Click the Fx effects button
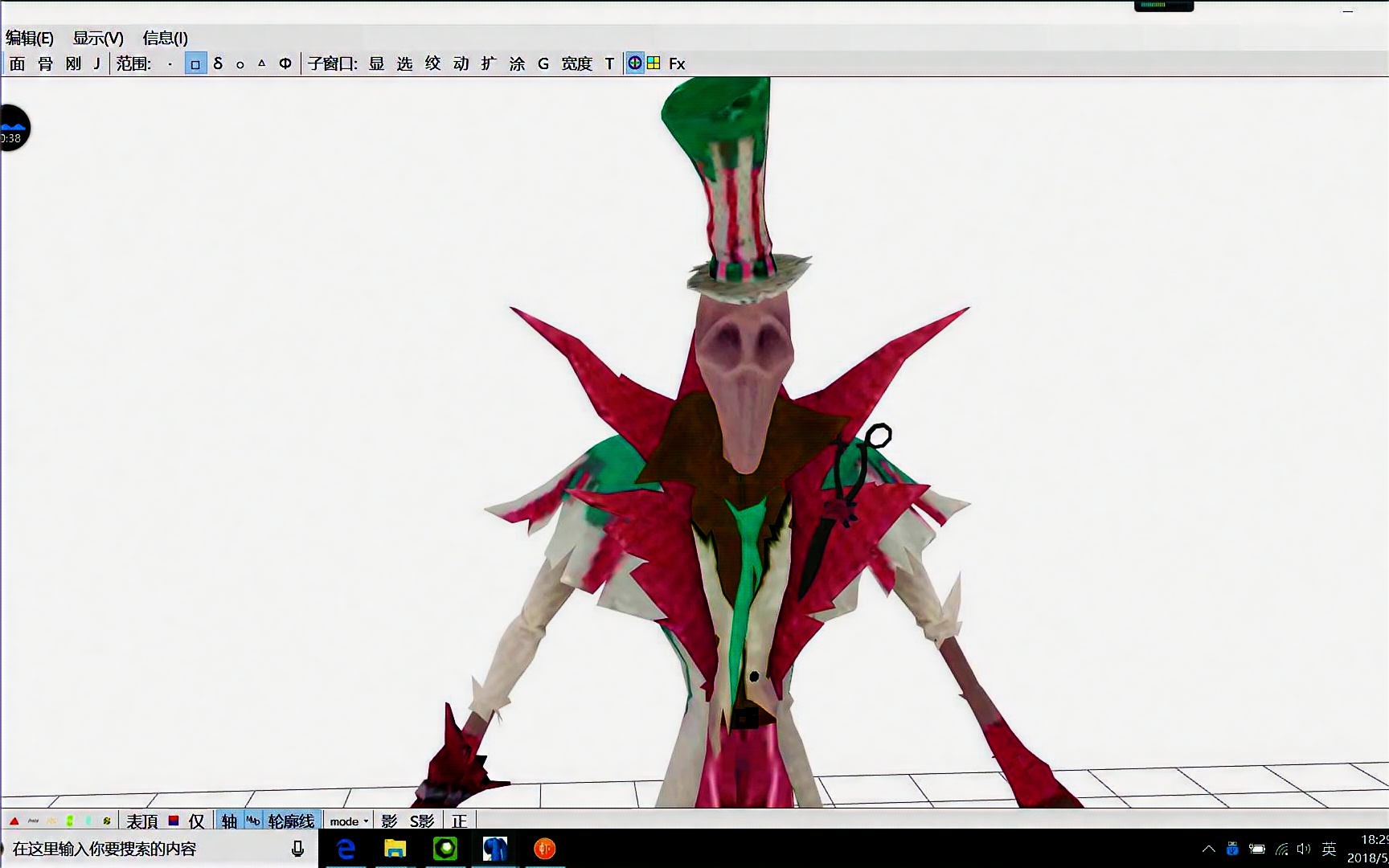Viewport: 1389px width, 868px height. (x=677, y=63)
